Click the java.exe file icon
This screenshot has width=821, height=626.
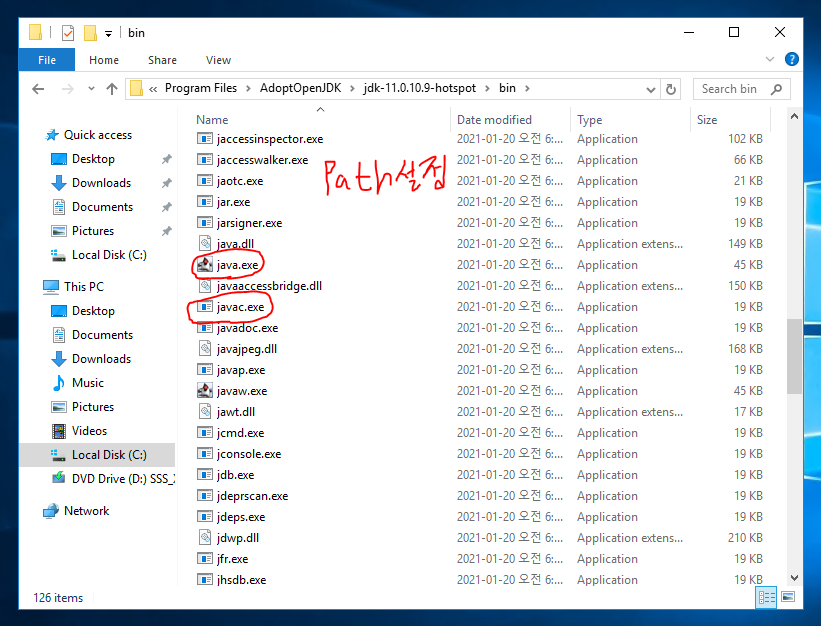205,265
